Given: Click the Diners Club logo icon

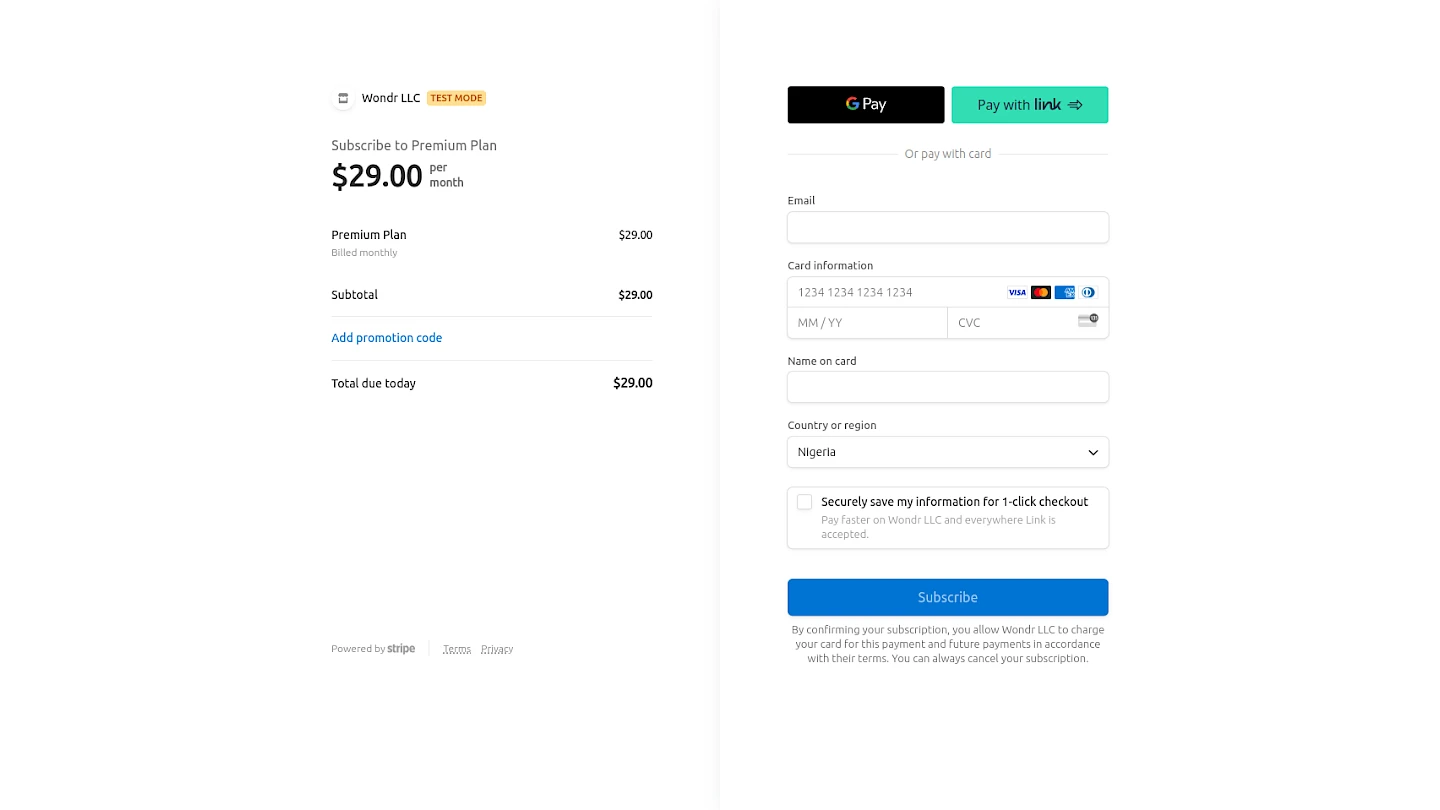Looking at the screenshot, I should coord(1088,293).
